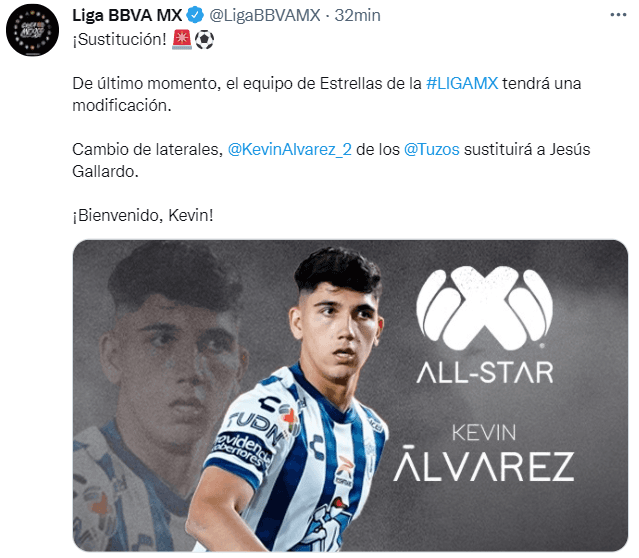Open the three-dot more options menu
639x558 pixels.
(x=618, y=15)
